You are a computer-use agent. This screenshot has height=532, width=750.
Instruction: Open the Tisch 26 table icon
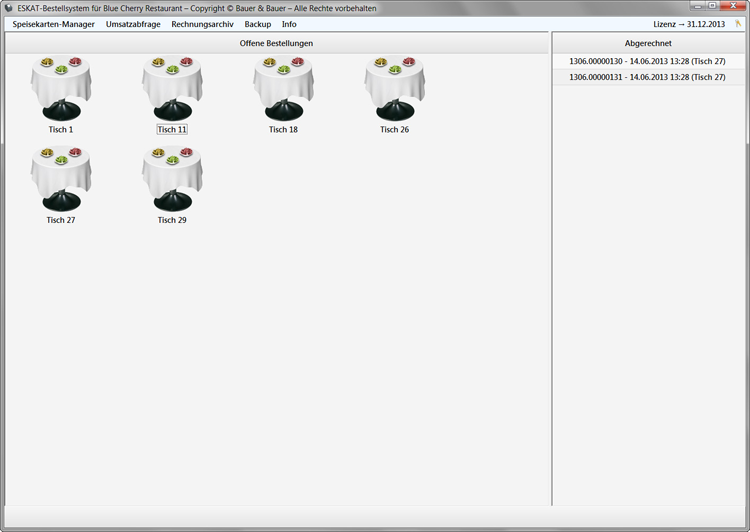395,89
